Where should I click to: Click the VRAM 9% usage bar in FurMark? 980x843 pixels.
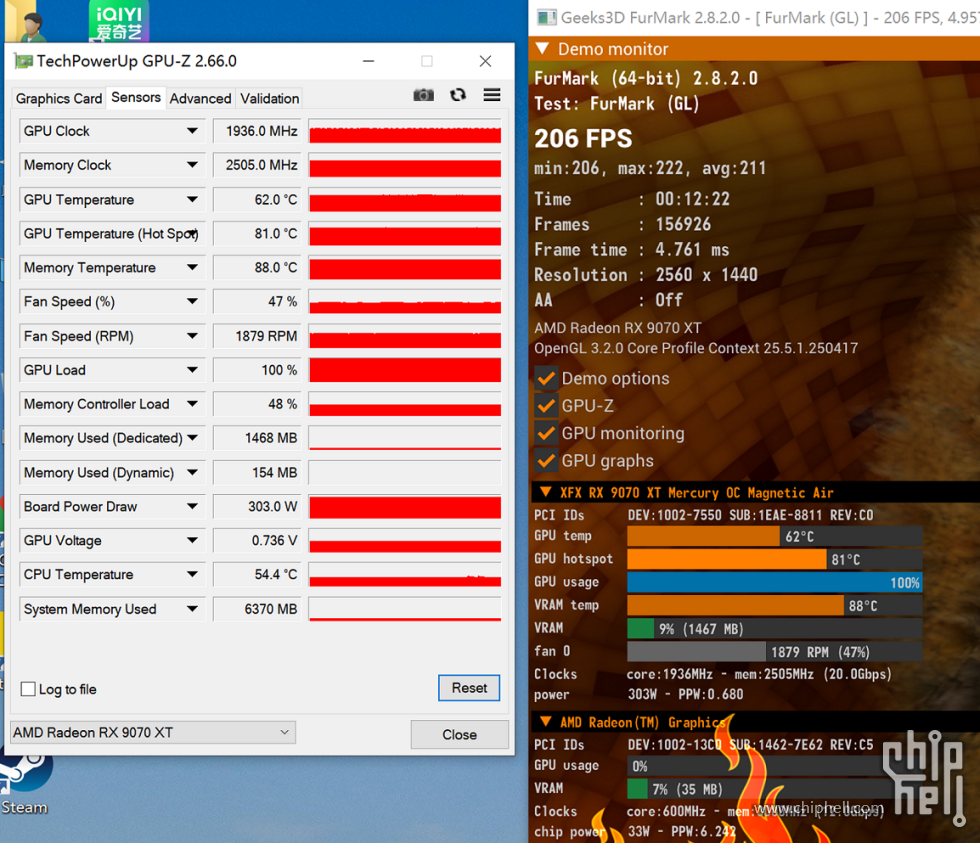click(x=774, y=629)
